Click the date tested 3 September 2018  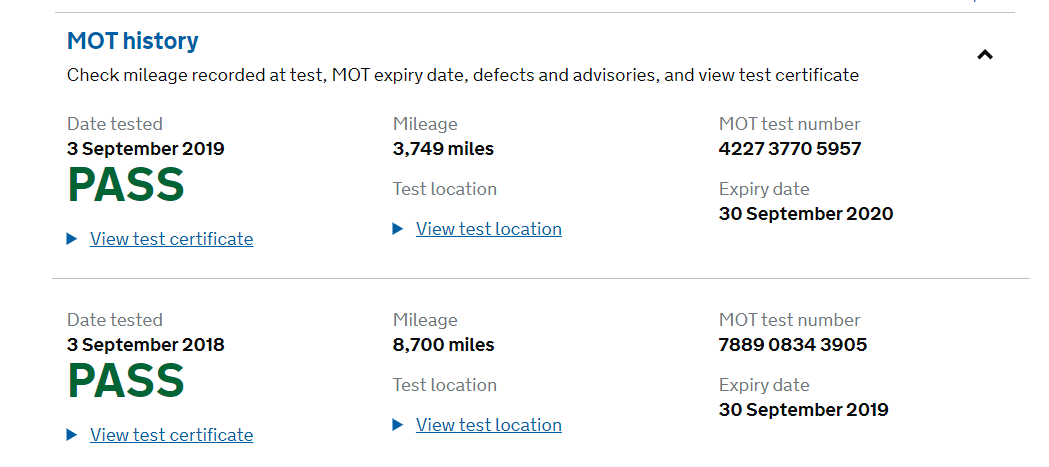[145, 345]
